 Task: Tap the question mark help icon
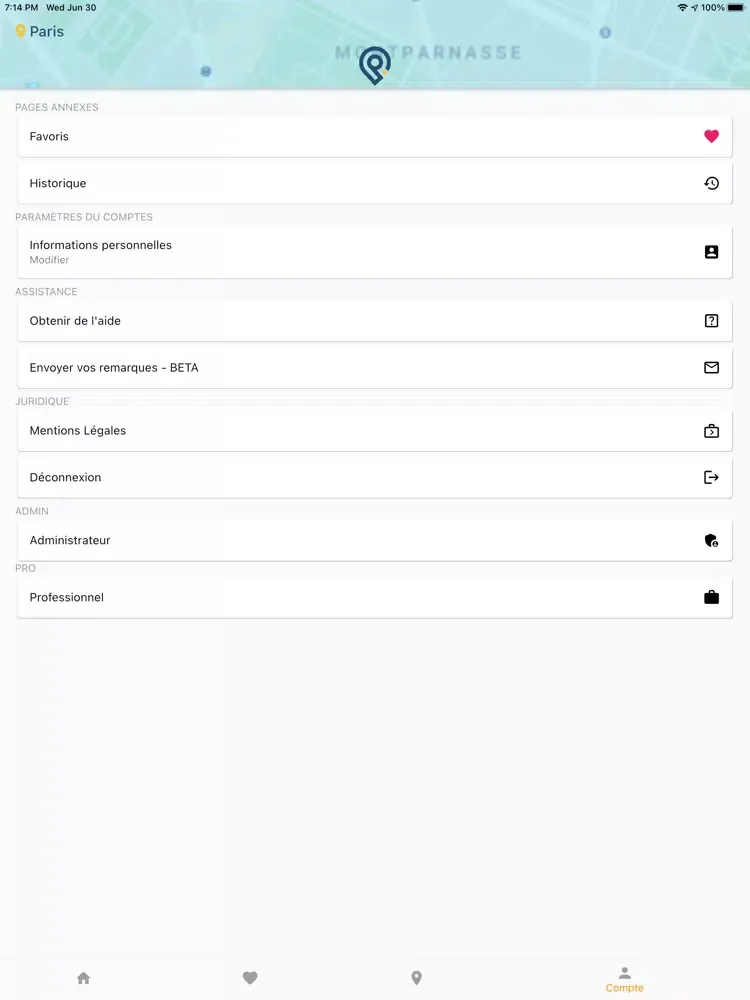coord(711,321)
